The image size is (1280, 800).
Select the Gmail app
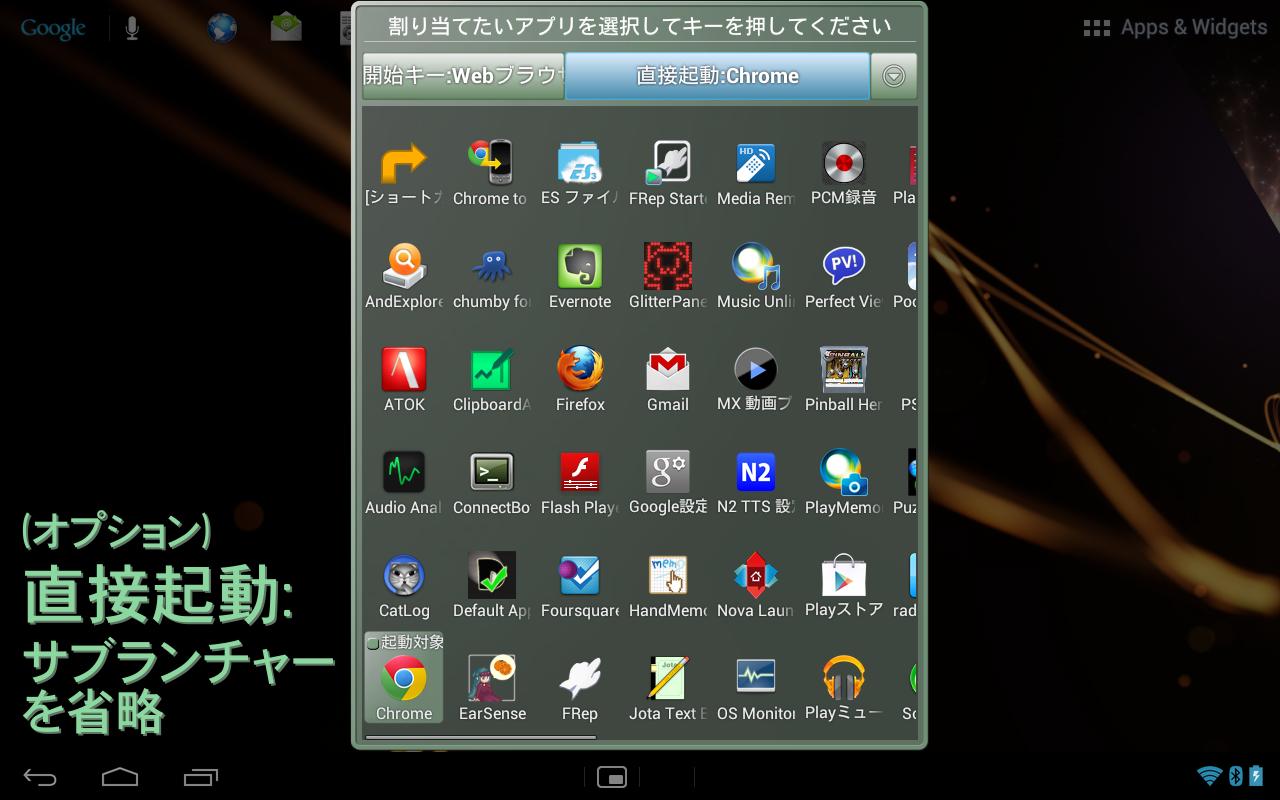(668, 369)
